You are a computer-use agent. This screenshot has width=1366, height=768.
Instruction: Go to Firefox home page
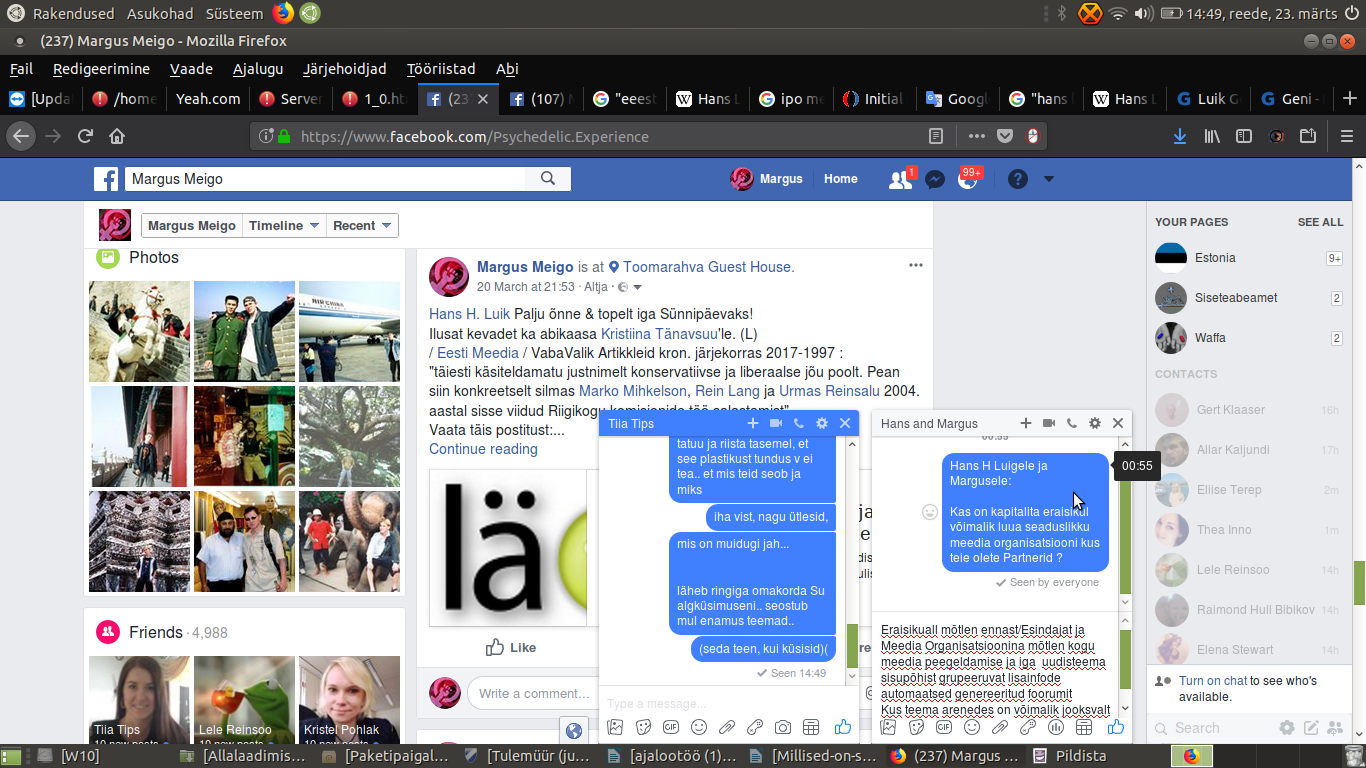117,136
